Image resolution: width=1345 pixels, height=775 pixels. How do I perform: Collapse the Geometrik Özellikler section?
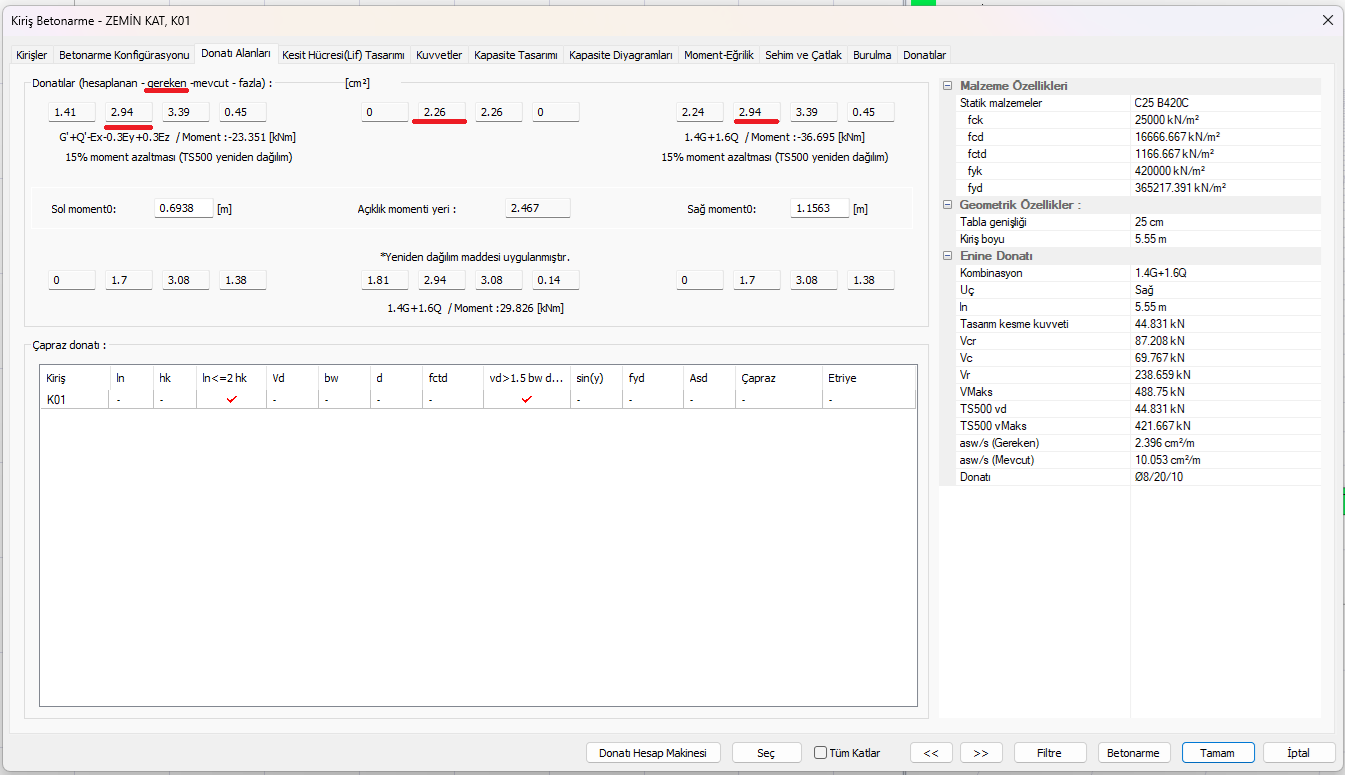[x=947, y=205]
